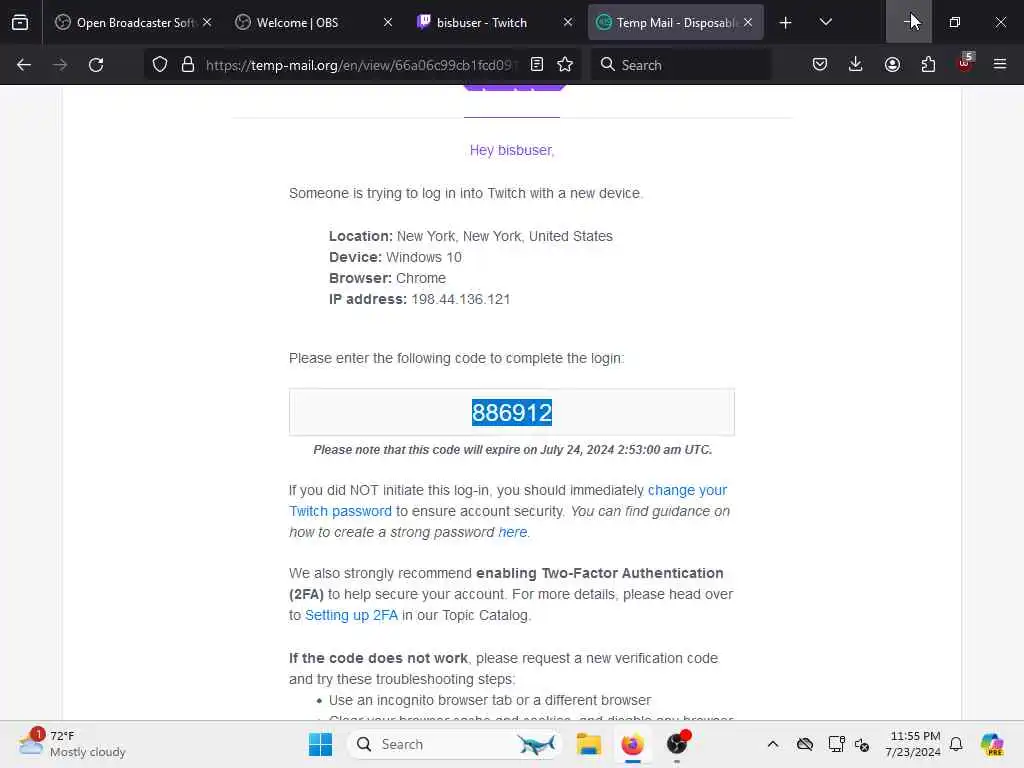Click the IP address 198.44.136.121 value
Viewport: 1024px width, 768px height.
[460, 299]
